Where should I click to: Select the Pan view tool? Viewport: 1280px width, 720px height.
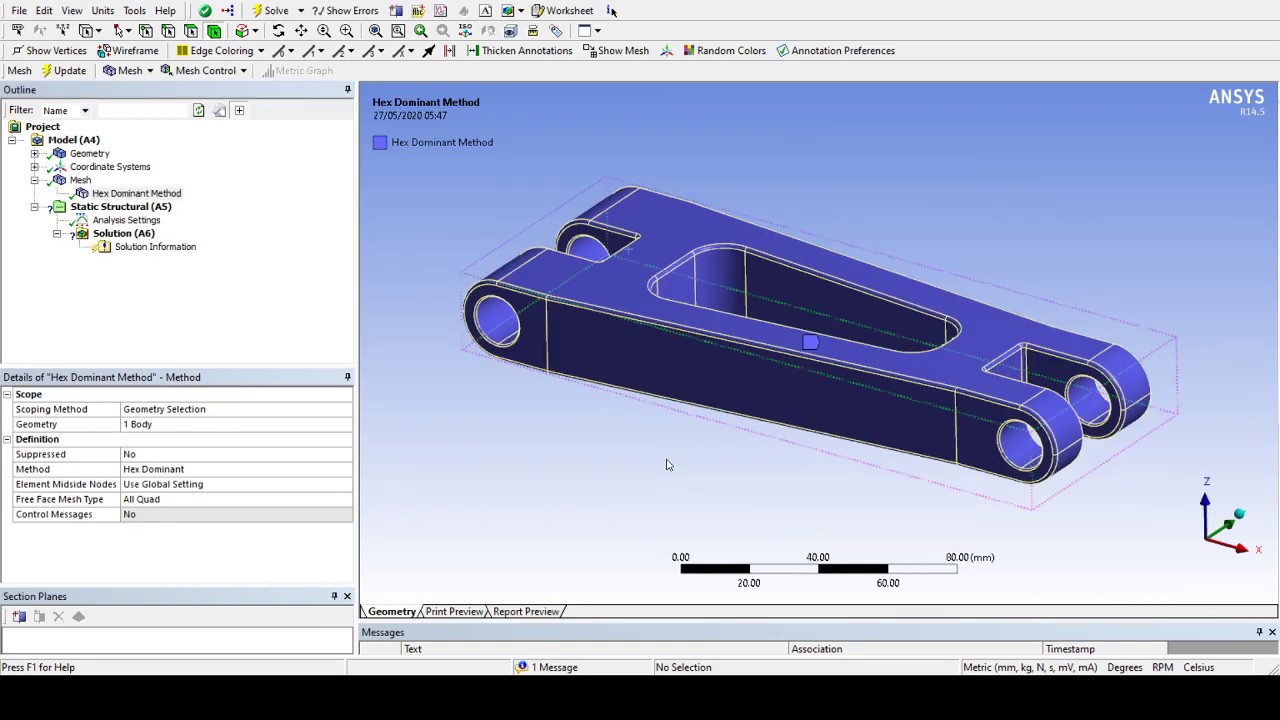coord(301,31)
